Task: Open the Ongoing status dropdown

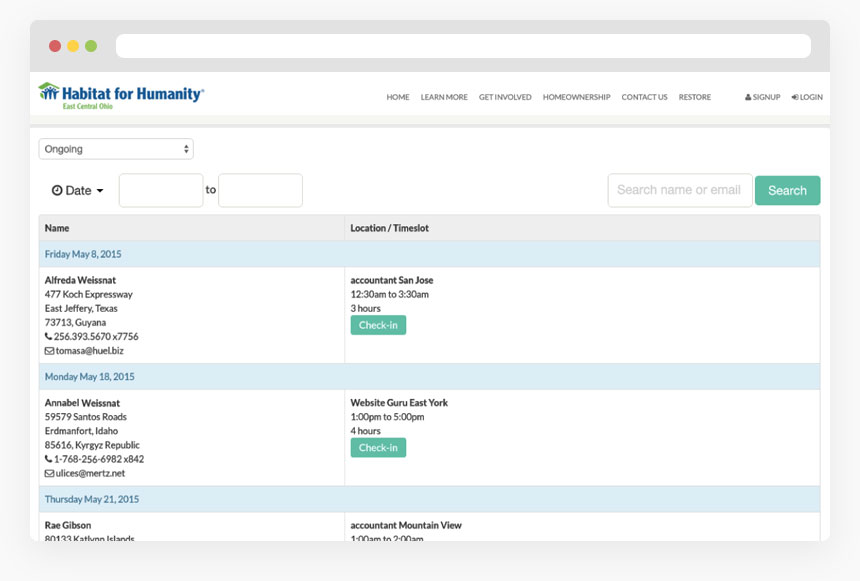Action: point(116,149)
